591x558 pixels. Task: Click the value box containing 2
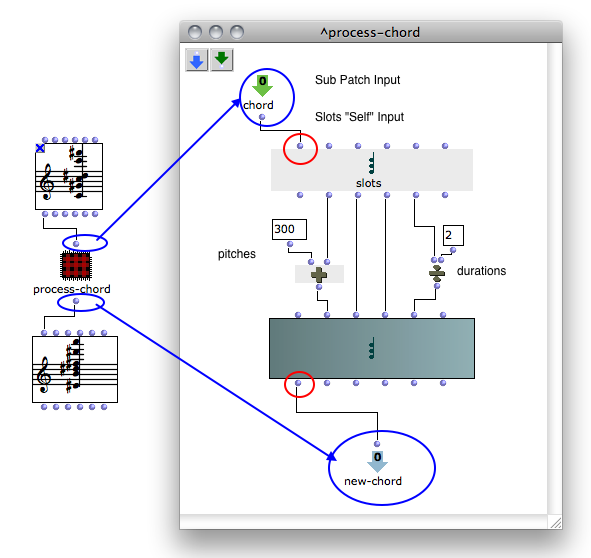[x=453, y=235]
